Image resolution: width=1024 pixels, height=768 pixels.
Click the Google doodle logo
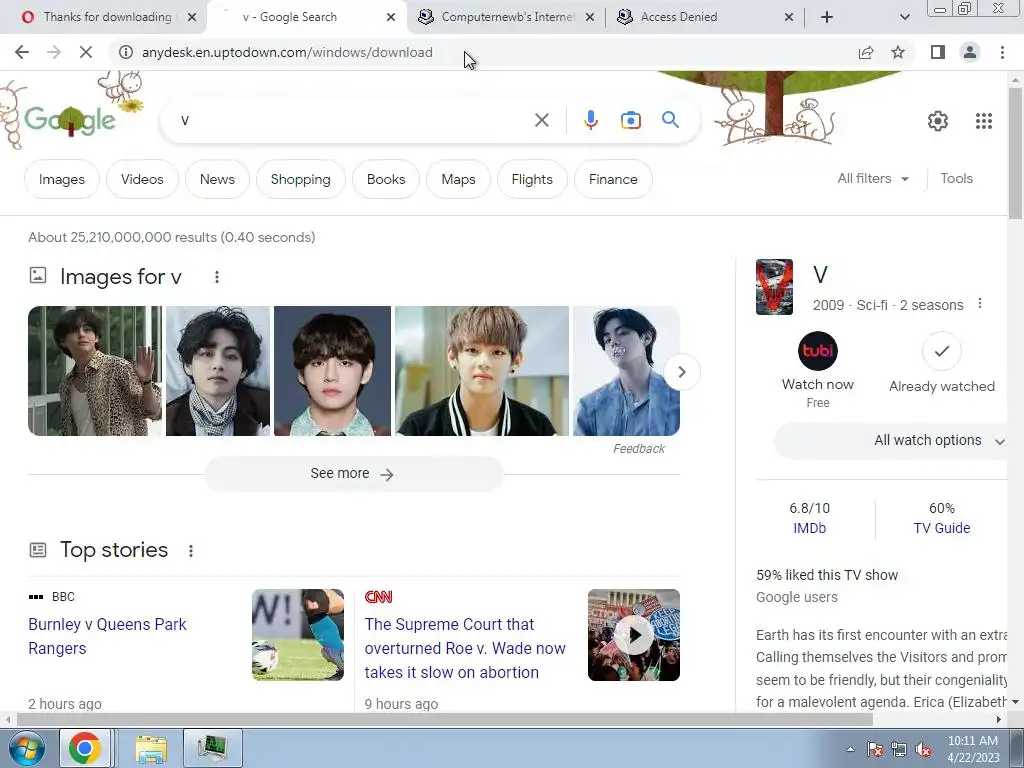(x=70, y=120)
